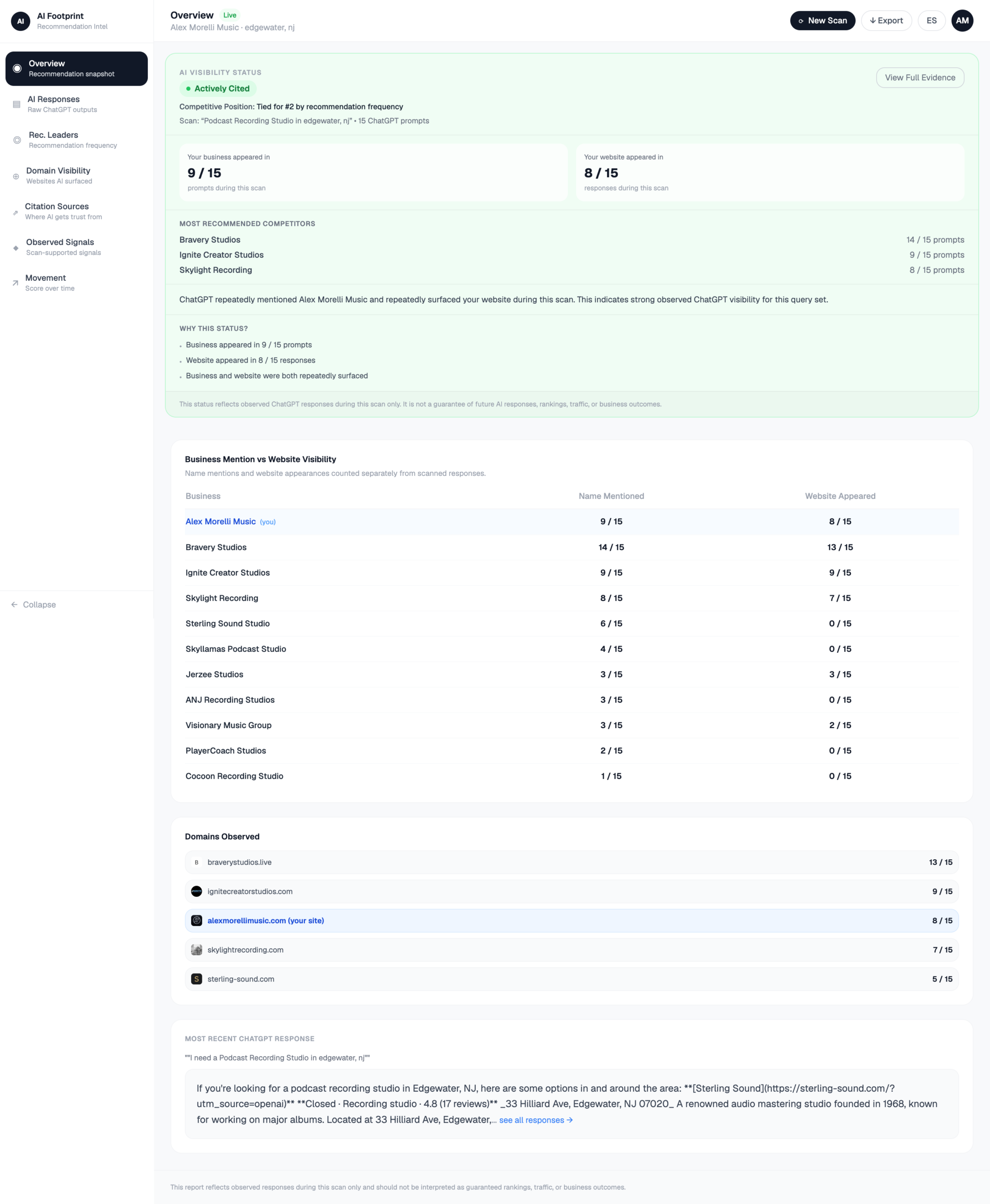Click Skyllamas Podcast Studio row

(571, 649)
